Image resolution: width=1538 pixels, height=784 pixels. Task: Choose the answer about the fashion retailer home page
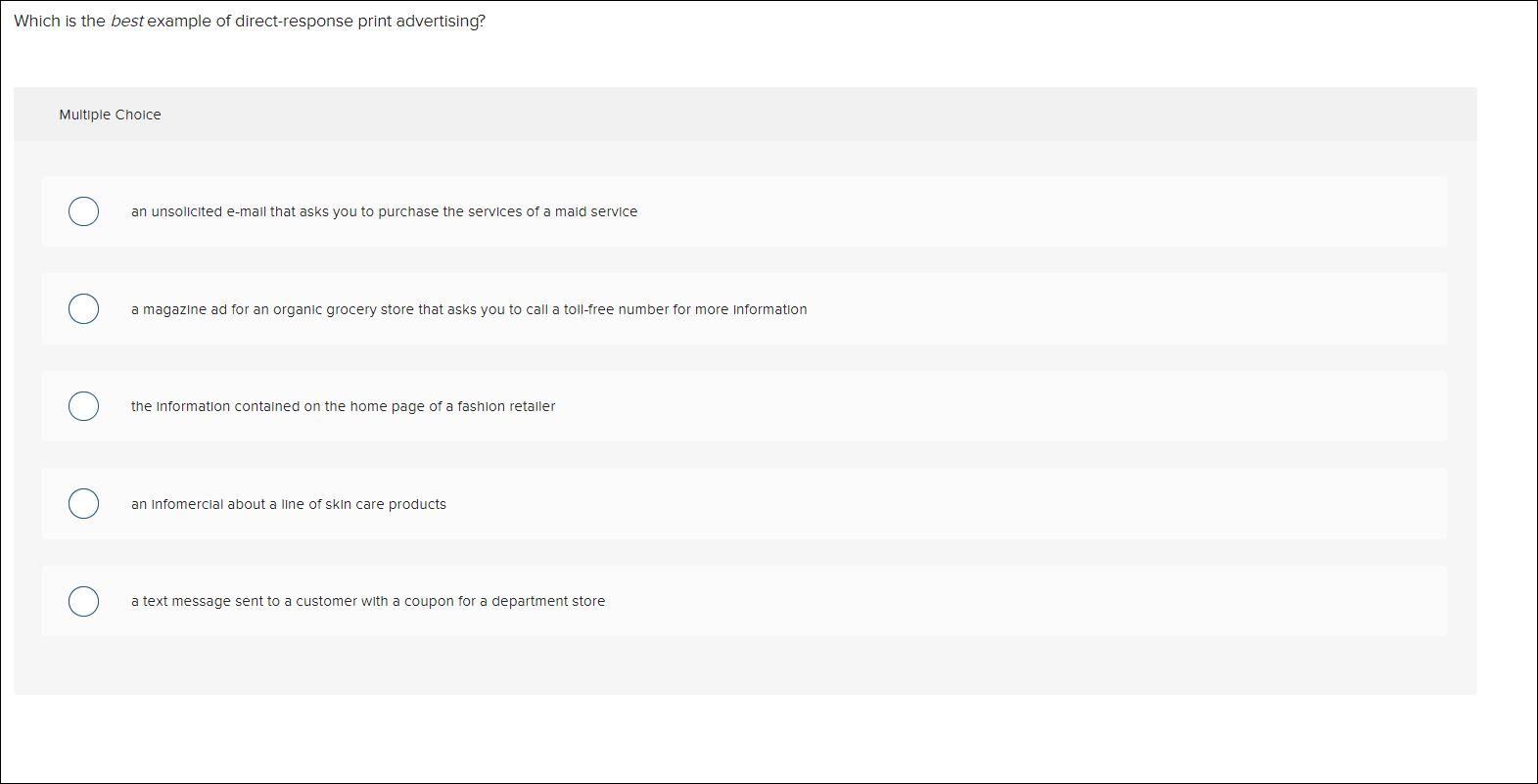coord(342,406)
